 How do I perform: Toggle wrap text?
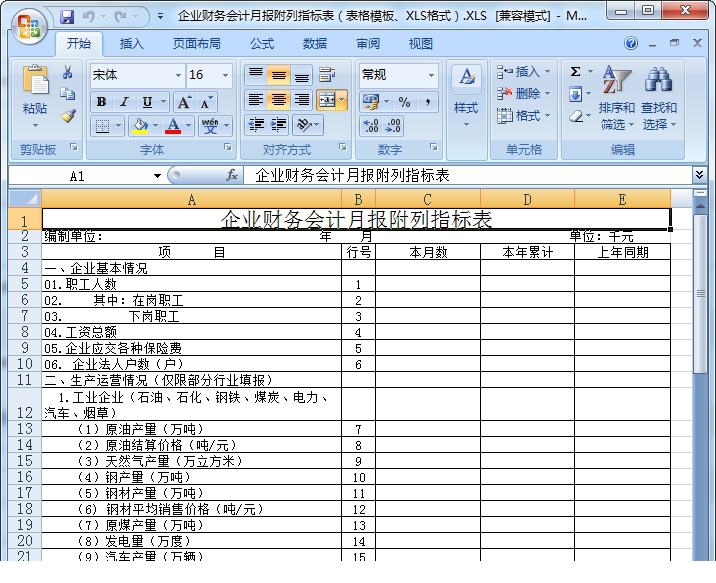pyautogui.click(x=327, y=75)
